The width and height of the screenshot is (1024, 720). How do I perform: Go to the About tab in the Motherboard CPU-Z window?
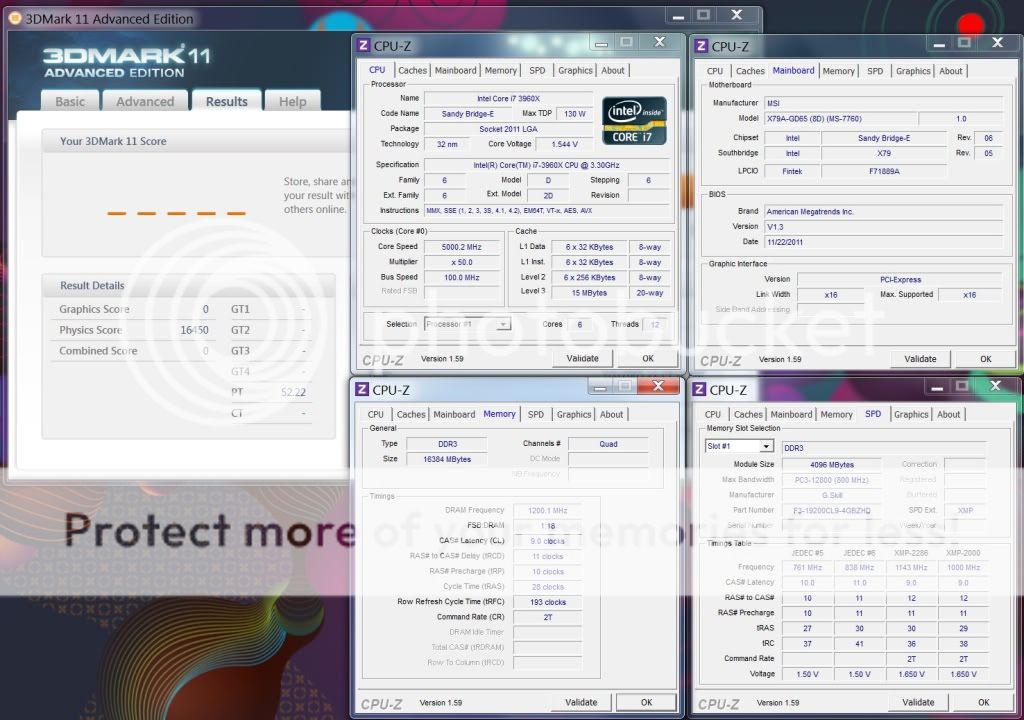pos(951,71)
